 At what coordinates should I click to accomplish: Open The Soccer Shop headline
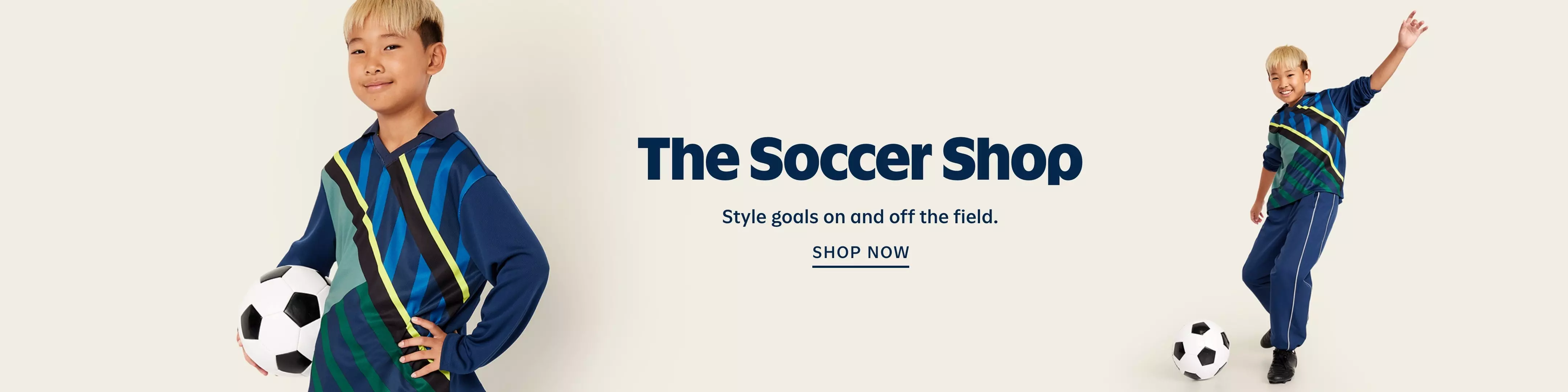(x=859, y=159)
